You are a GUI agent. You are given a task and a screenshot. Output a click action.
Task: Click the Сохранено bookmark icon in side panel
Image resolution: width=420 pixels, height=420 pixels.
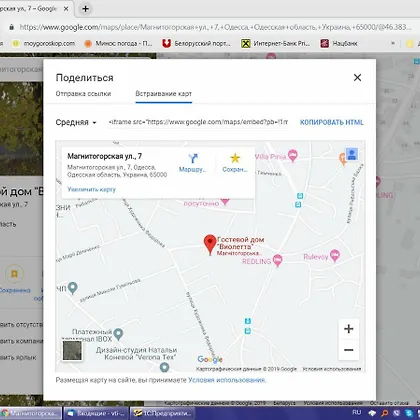[x=14, y=274]
